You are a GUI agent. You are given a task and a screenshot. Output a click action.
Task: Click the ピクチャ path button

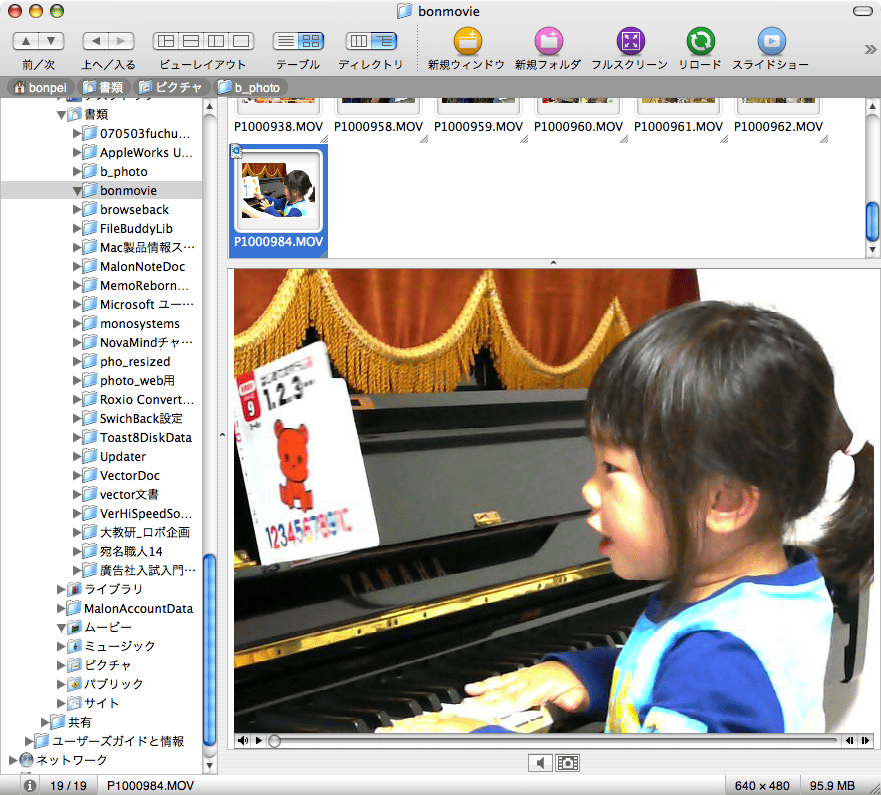[x=171, y=87]
